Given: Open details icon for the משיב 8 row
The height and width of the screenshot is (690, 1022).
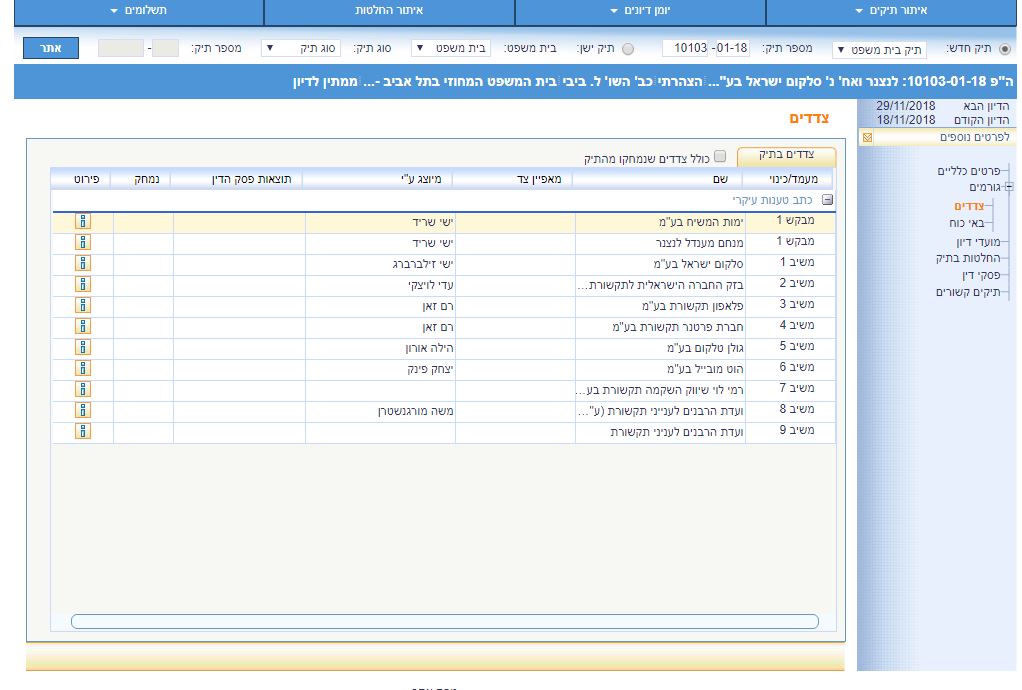Looking at the screenshot, I should tap(83, 410).
